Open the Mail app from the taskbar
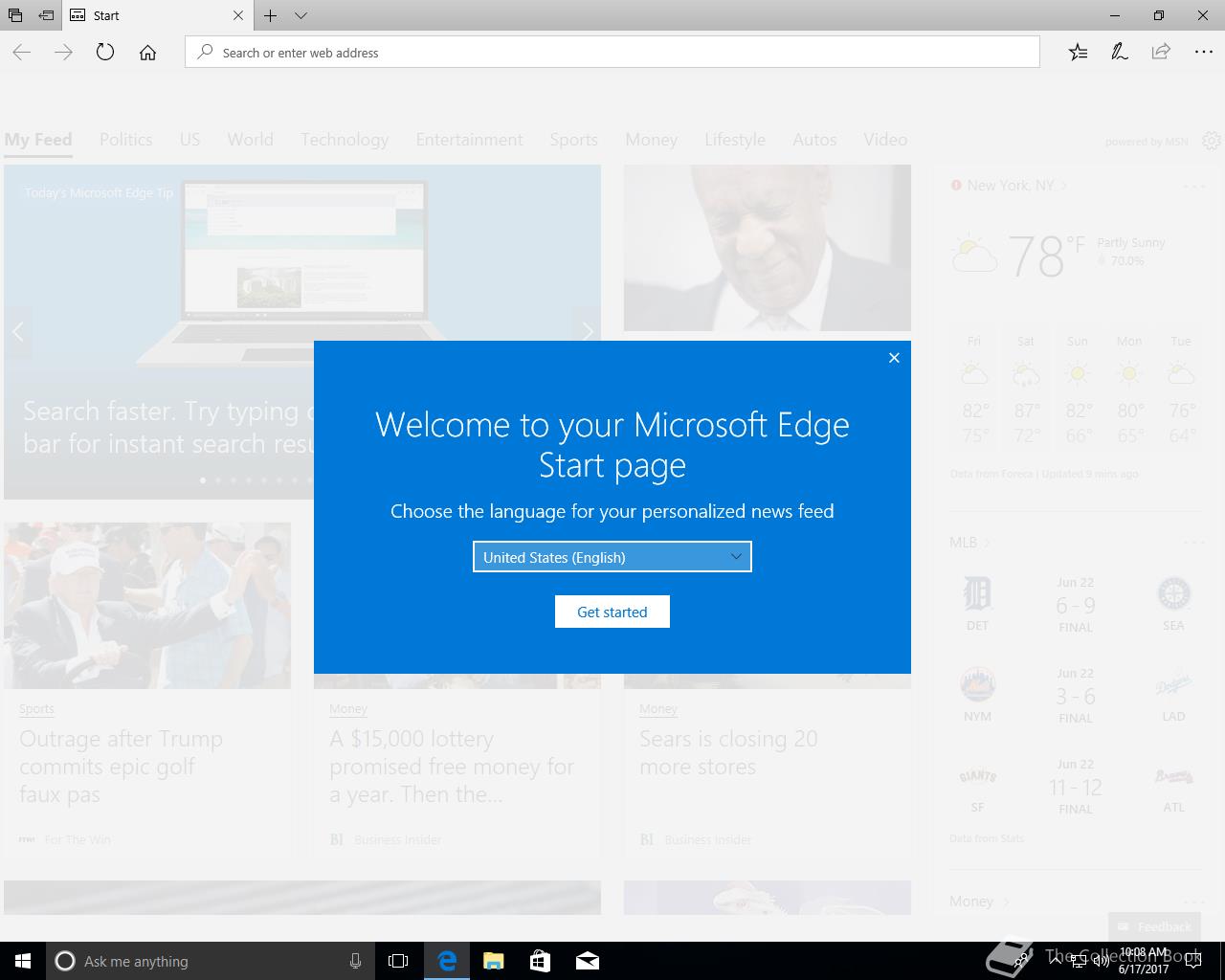 (x=588, y=961)
